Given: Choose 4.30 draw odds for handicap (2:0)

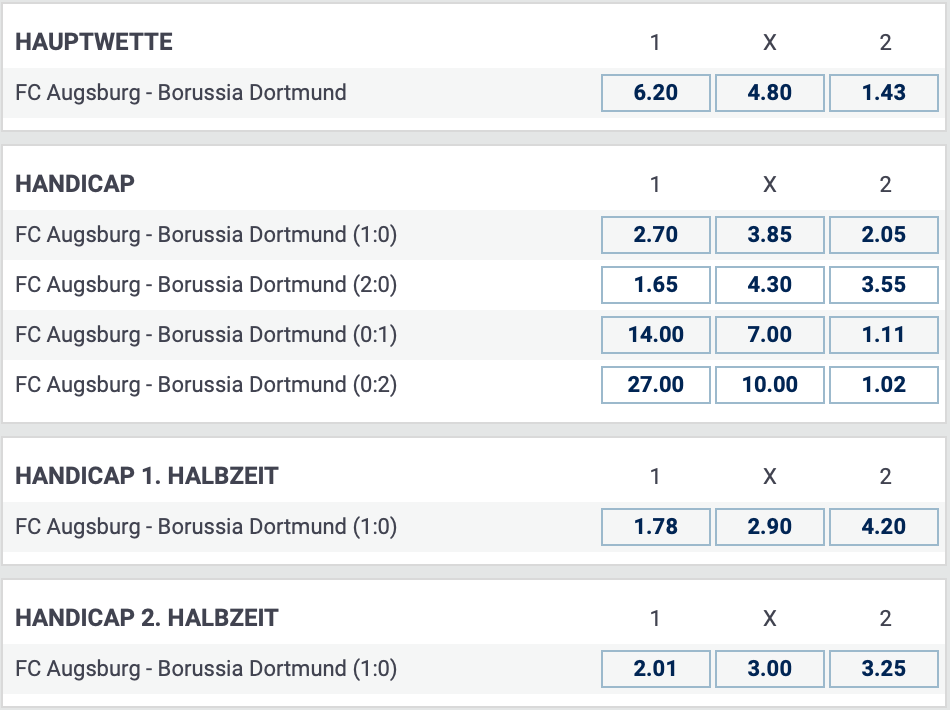Looking at the screenshot, I should [769, 285].
